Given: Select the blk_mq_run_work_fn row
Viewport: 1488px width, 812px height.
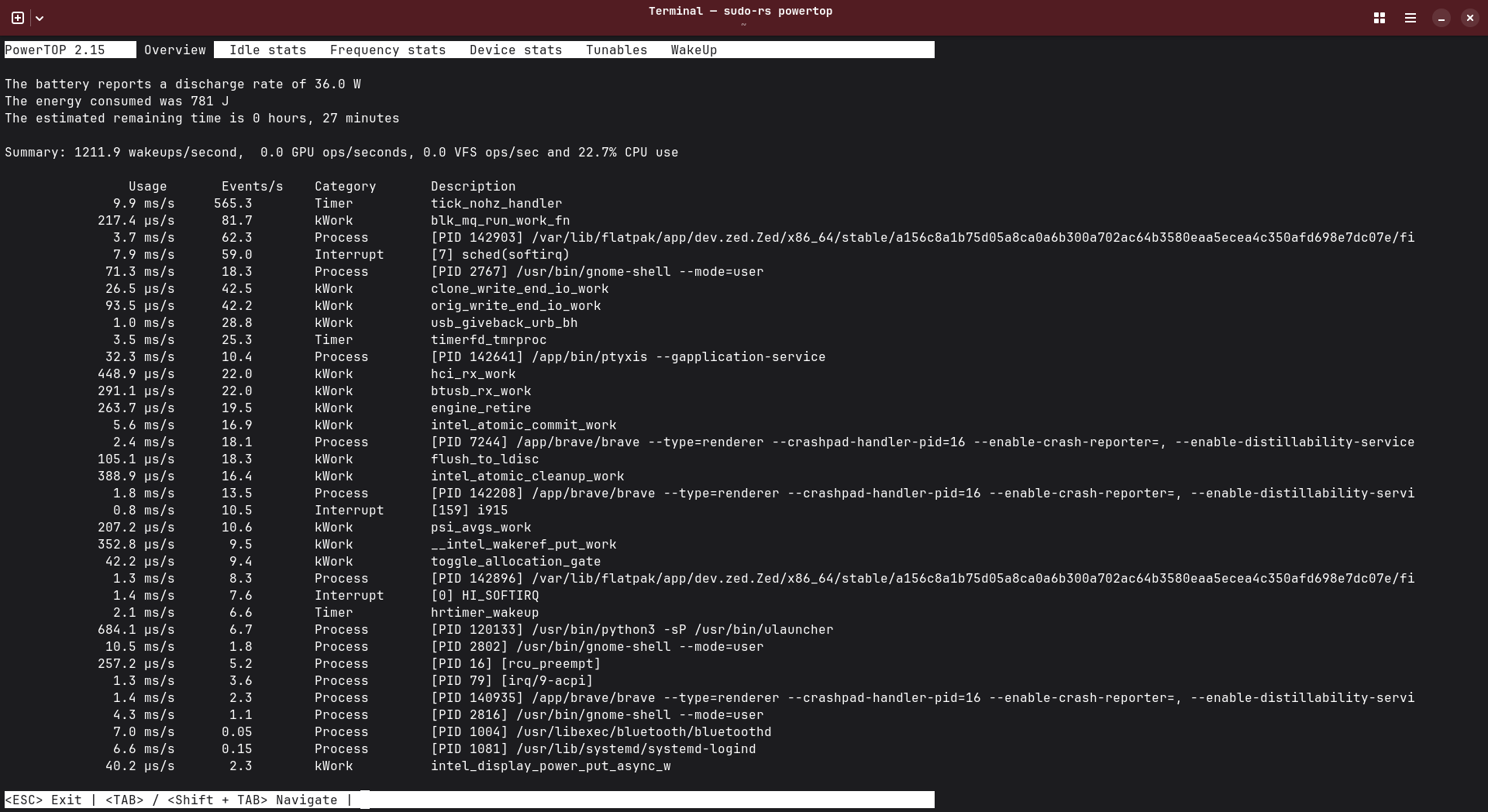Looking at the screenshot, I should pos(334,220).
